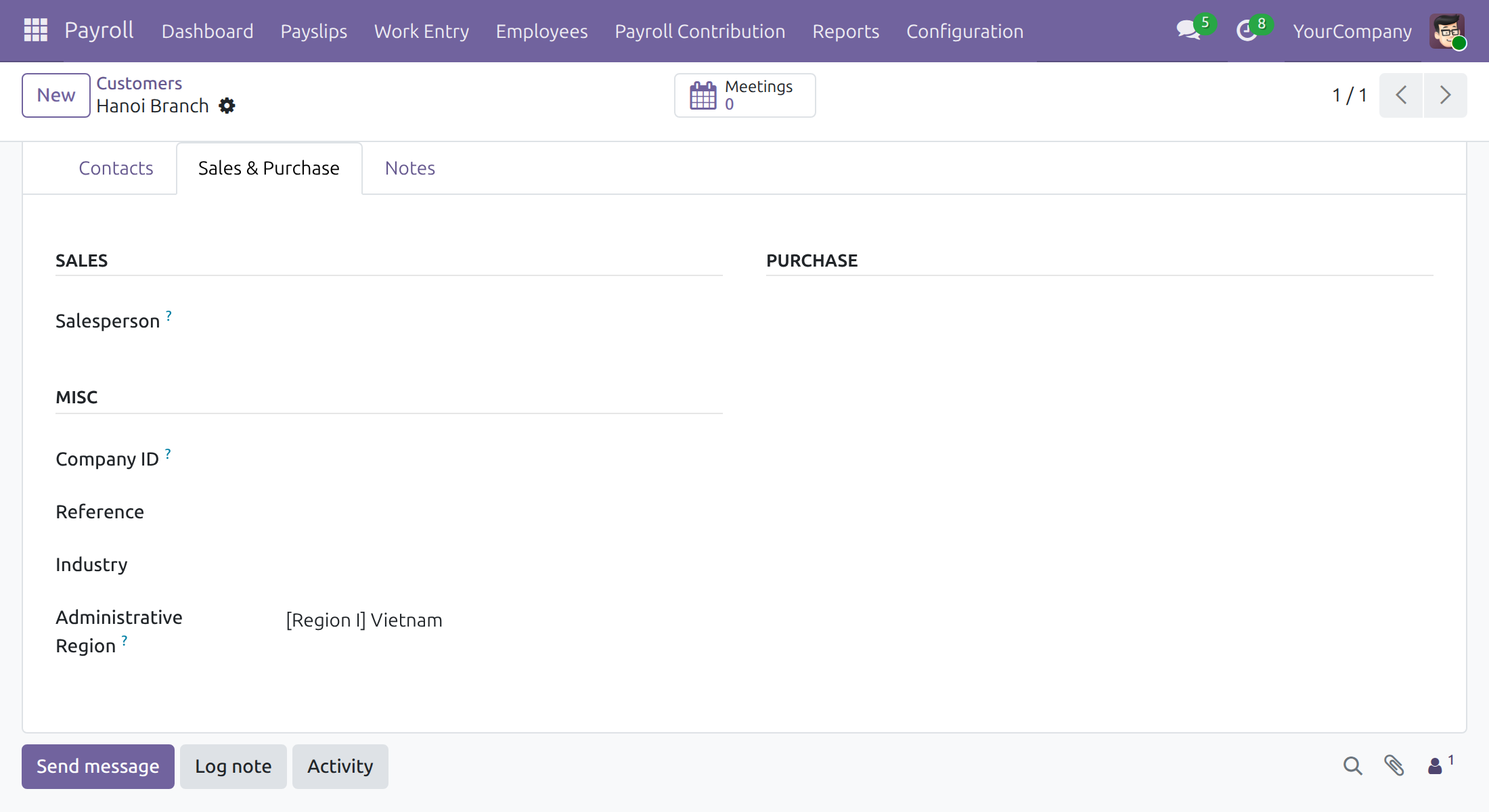Open the Configuration menu
The height and width of the screenshot is (812, 1489).
point(964,31)
